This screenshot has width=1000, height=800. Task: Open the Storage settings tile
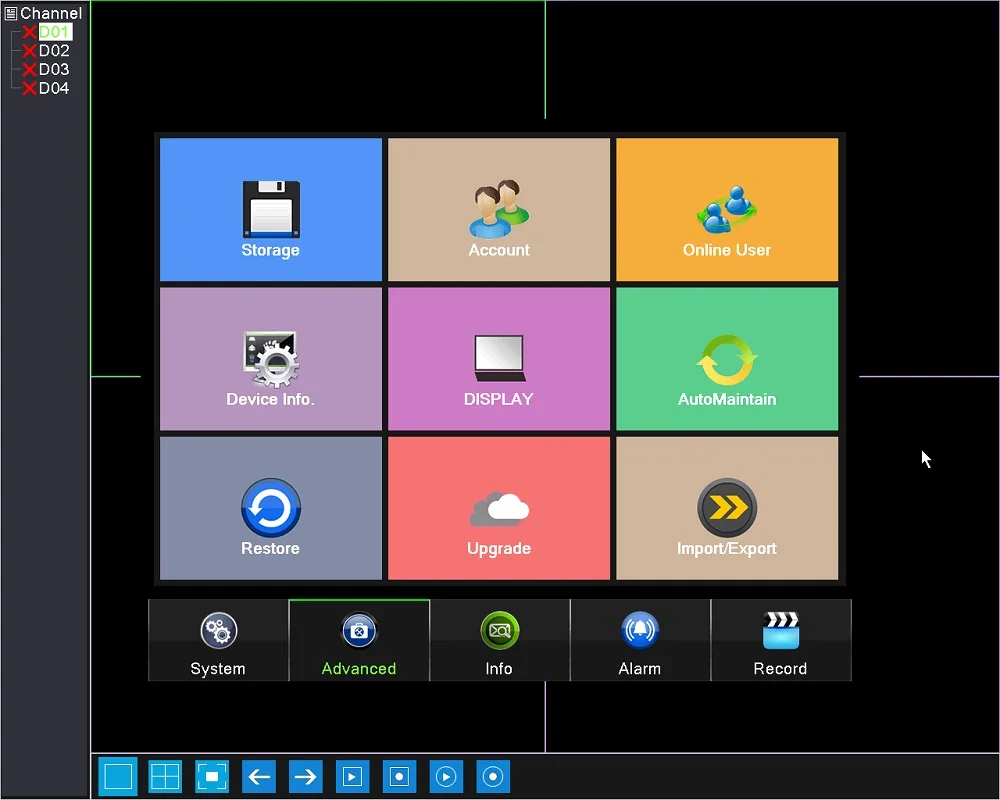[270, 209]
